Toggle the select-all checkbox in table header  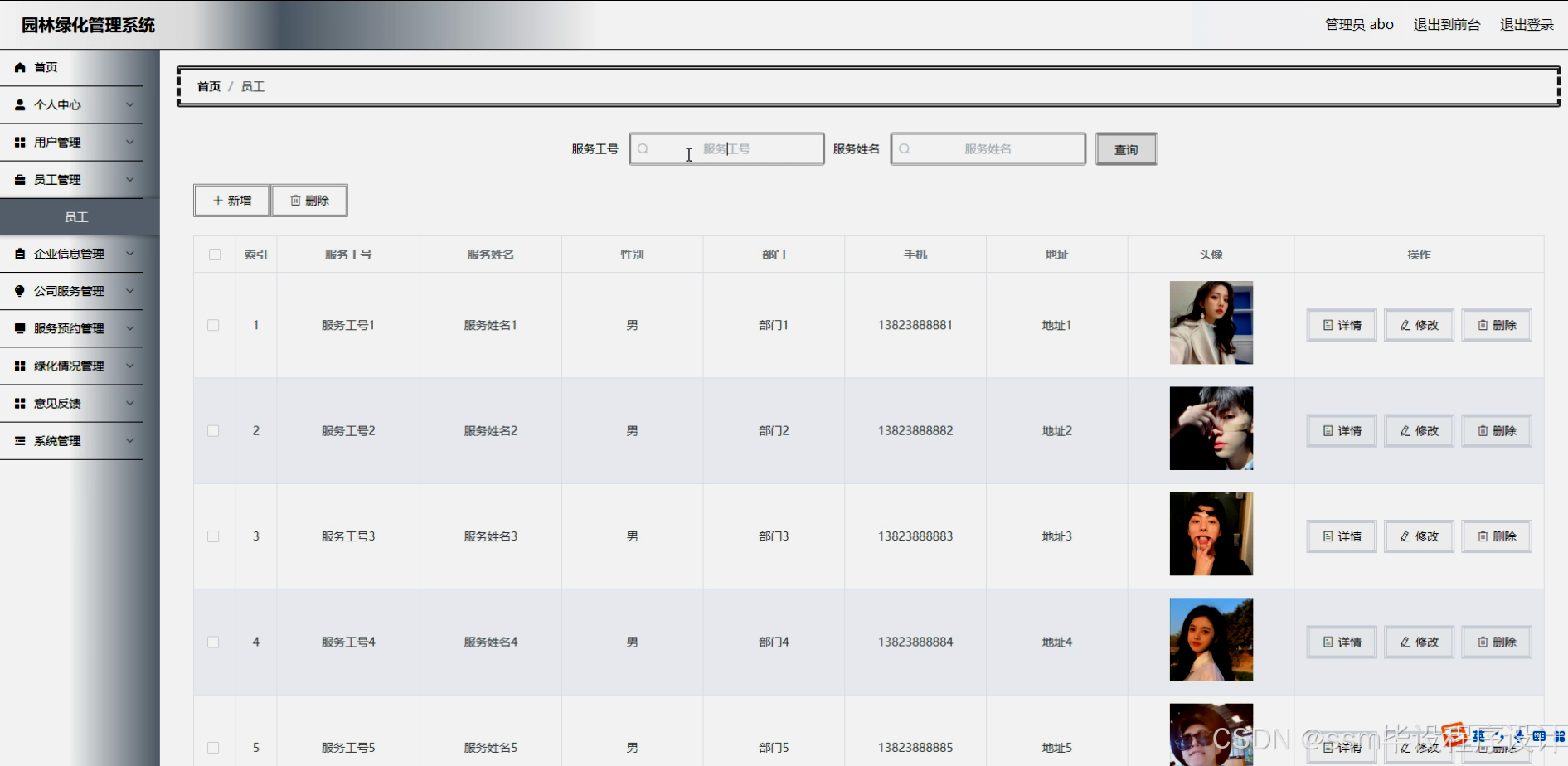(215, 255)
